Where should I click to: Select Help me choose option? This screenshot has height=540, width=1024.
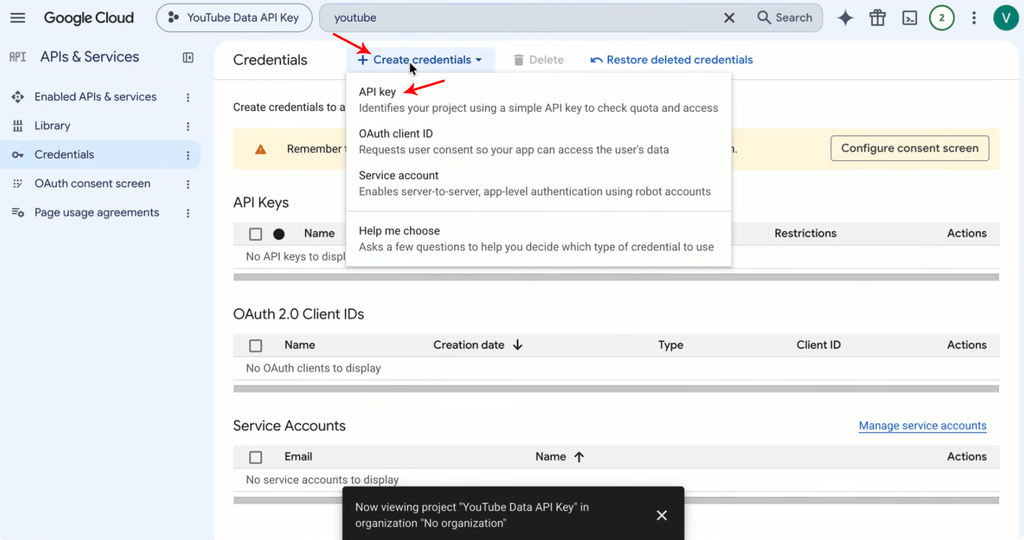pyautogui.click(x=538, y=239)
